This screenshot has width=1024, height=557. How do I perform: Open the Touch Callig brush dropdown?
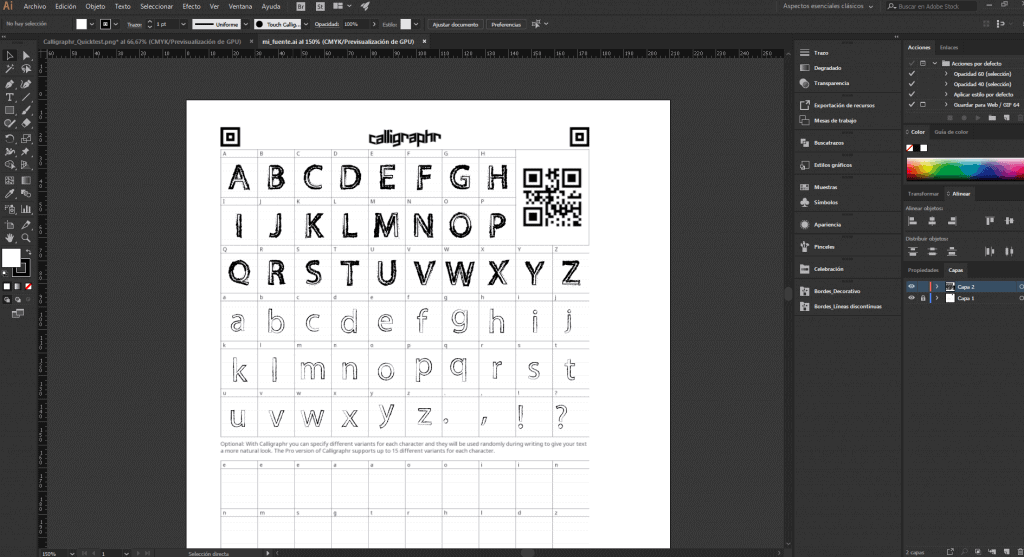point(306,24)
